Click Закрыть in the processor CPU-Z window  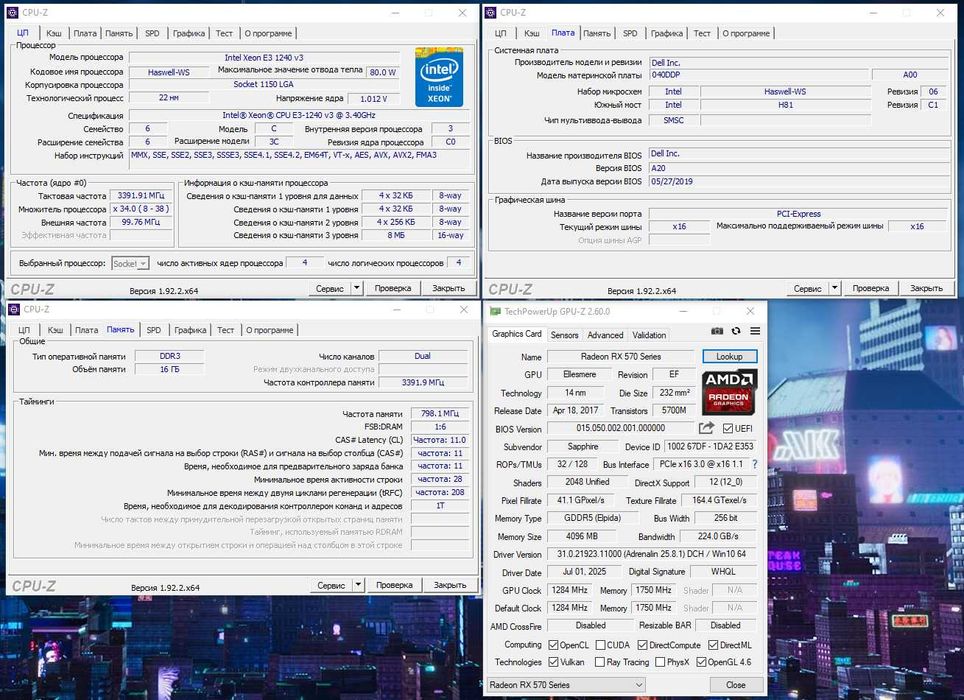coord(448,288)
